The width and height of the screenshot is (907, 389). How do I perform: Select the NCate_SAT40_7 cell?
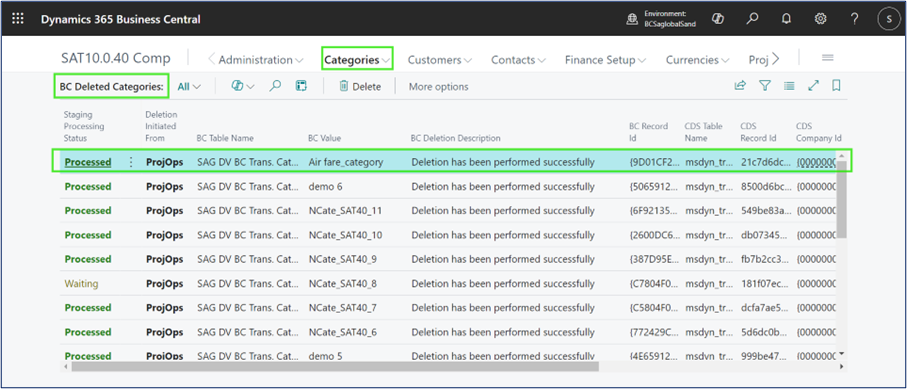click(342, 308)
